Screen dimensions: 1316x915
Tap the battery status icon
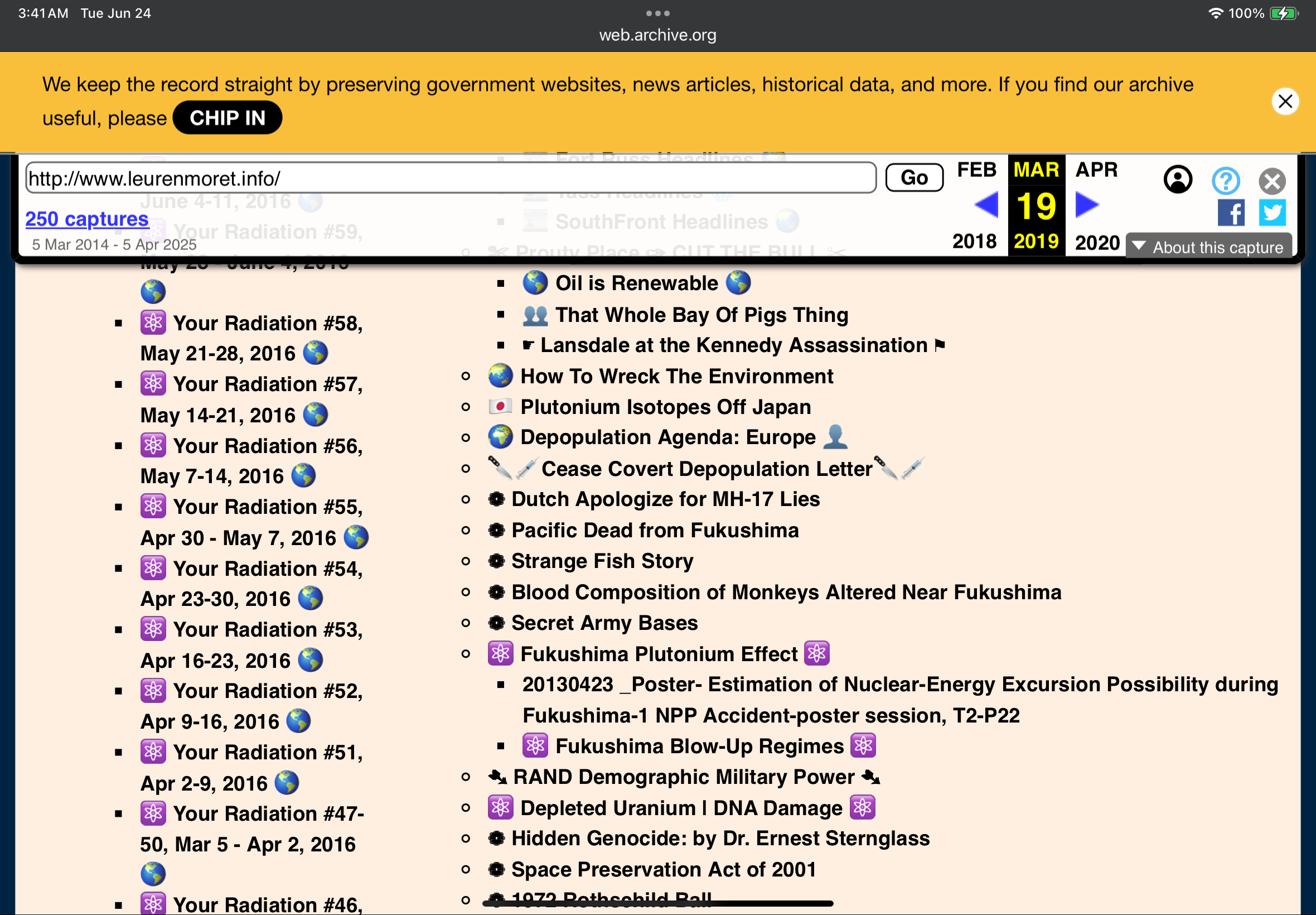[x=1283, y=13]
